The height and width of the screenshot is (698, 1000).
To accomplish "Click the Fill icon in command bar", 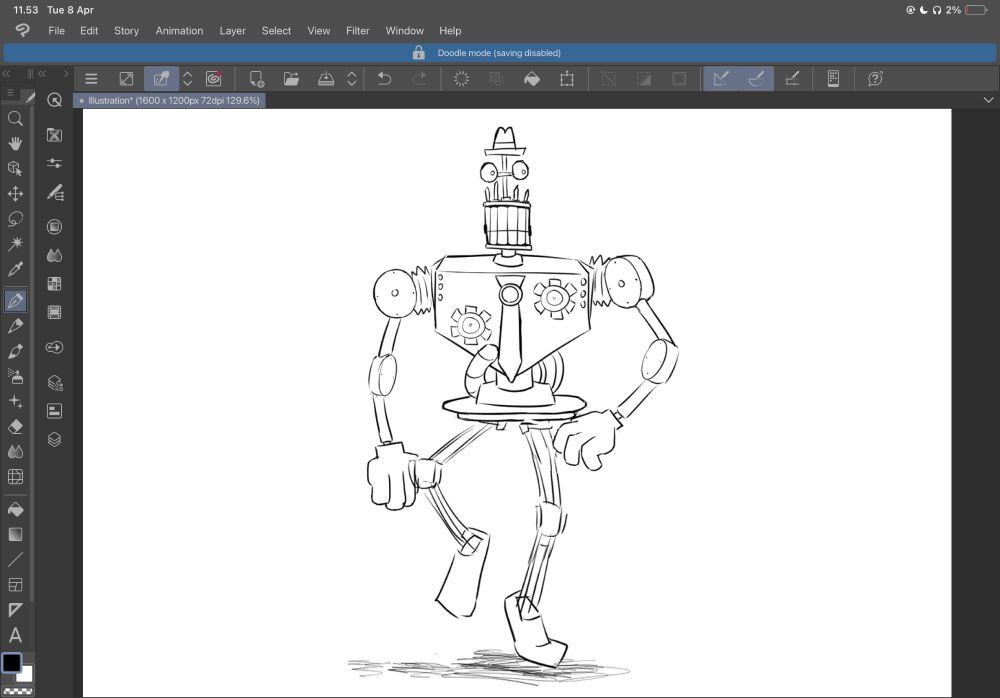I will coord(532,78).
